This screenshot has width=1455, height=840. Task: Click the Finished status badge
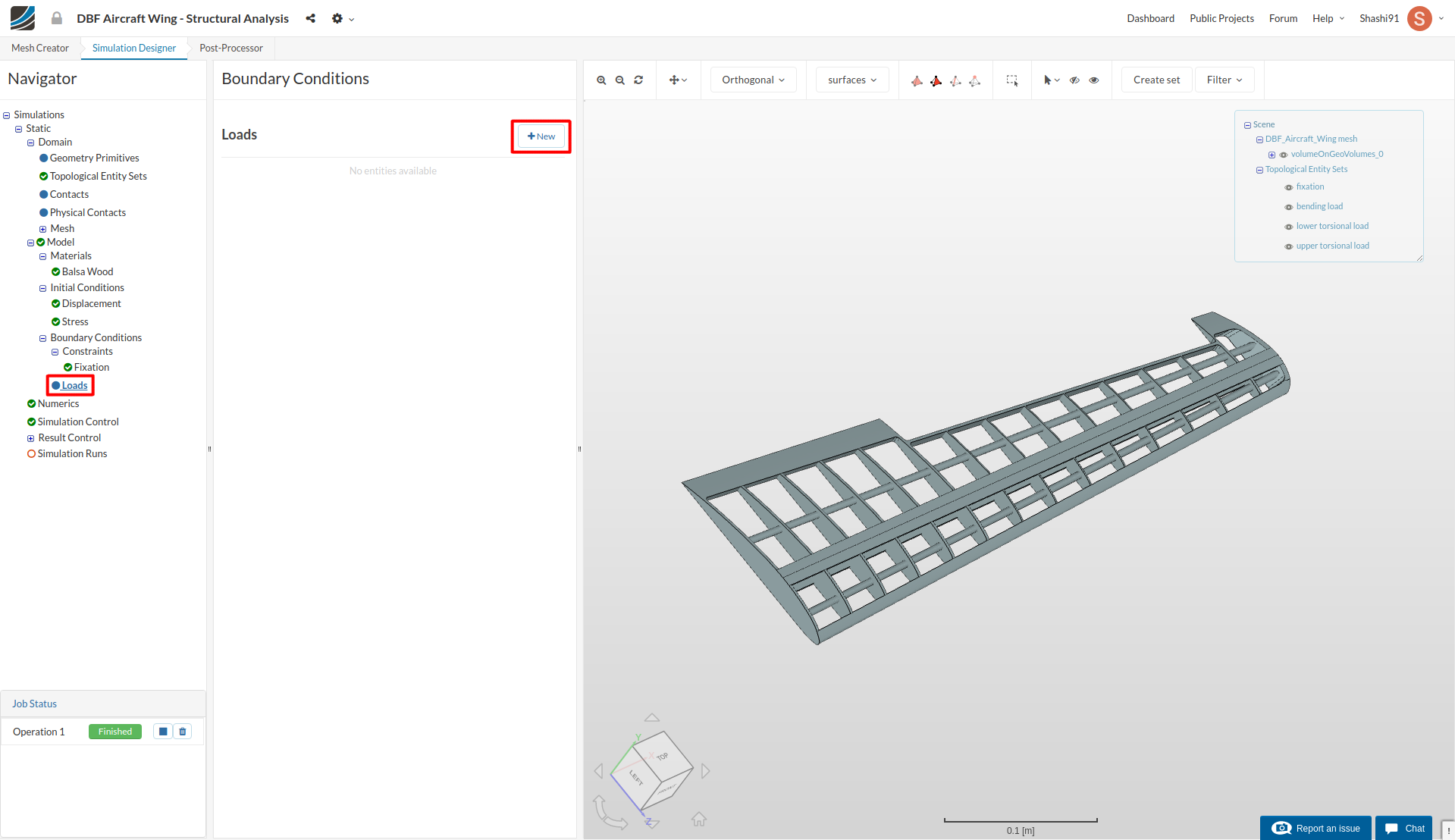click(115, 732)
